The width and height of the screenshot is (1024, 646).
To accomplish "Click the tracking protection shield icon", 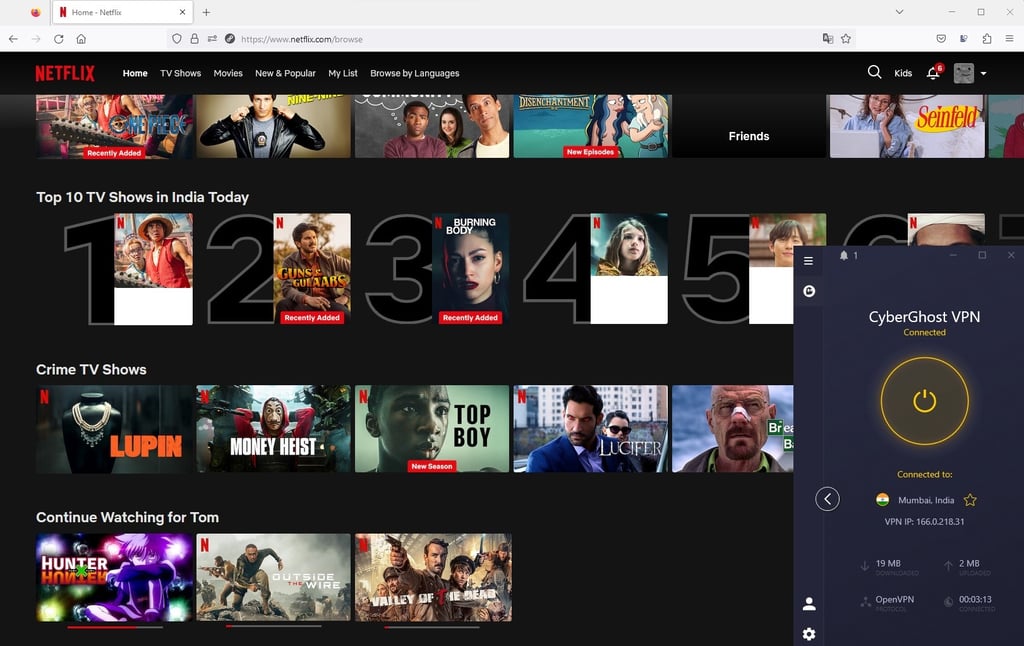I will click(176, 39).
